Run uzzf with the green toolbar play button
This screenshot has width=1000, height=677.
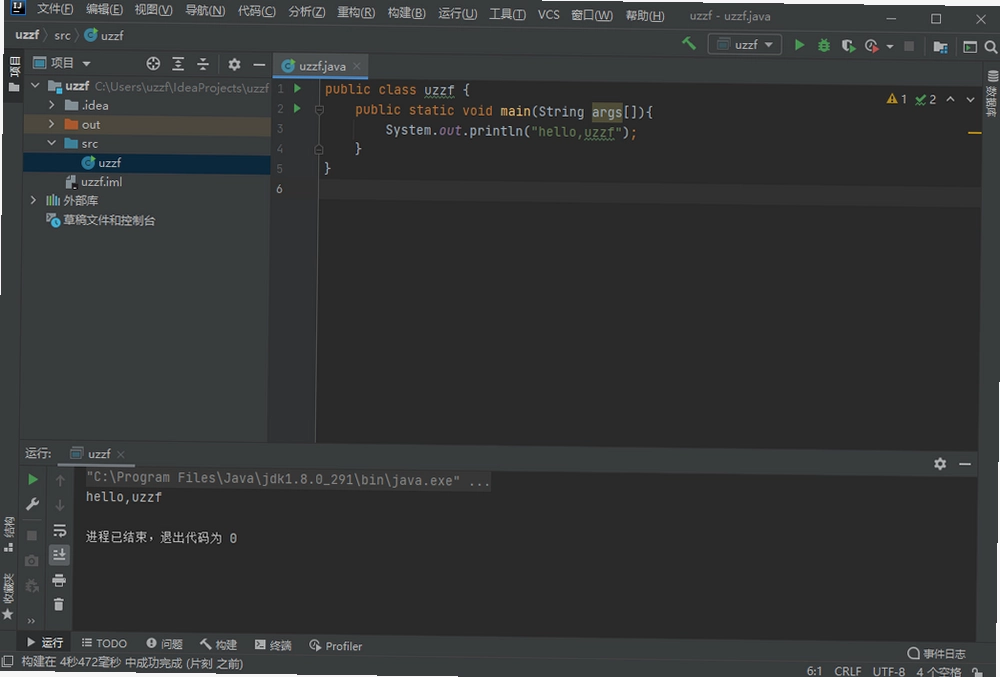799,45
